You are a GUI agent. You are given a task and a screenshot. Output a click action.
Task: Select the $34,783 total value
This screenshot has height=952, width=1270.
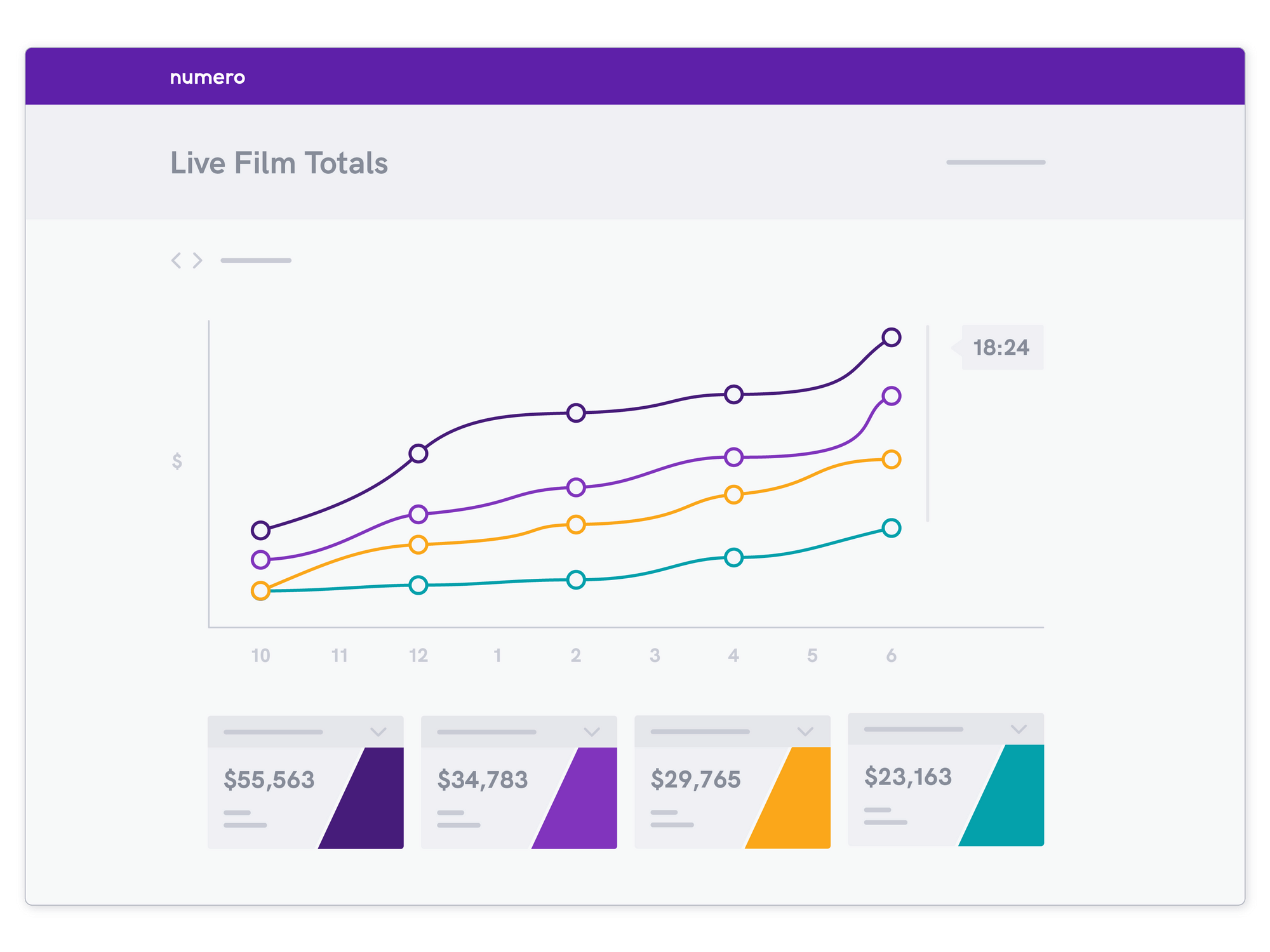(483, 779)
